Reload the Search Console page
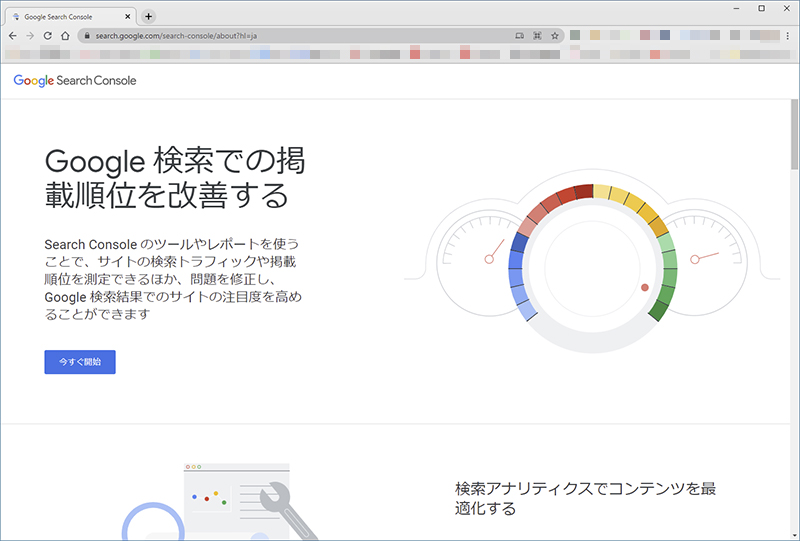The height and width of the screenshot is (541, 800). point(47,36)
